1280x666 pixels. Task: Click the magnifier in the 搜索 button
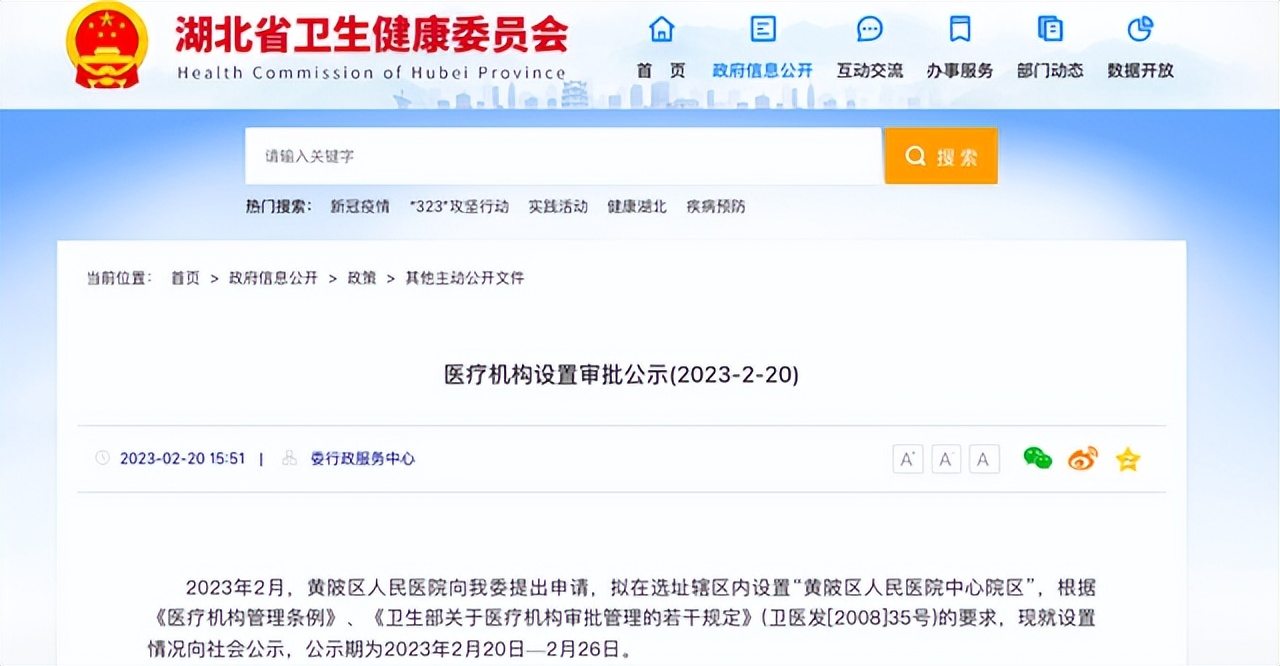point(915,156)
